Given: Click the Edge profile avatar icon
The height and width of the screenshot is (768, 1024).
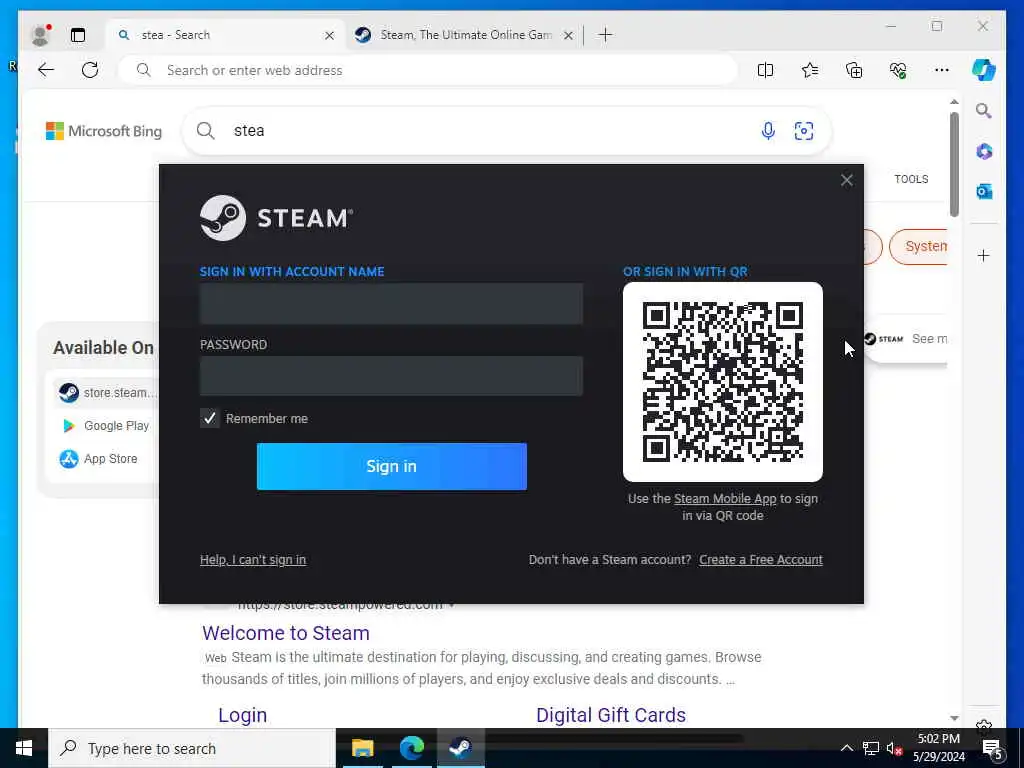Looking at the screenshot, I should tap(40, 35).
